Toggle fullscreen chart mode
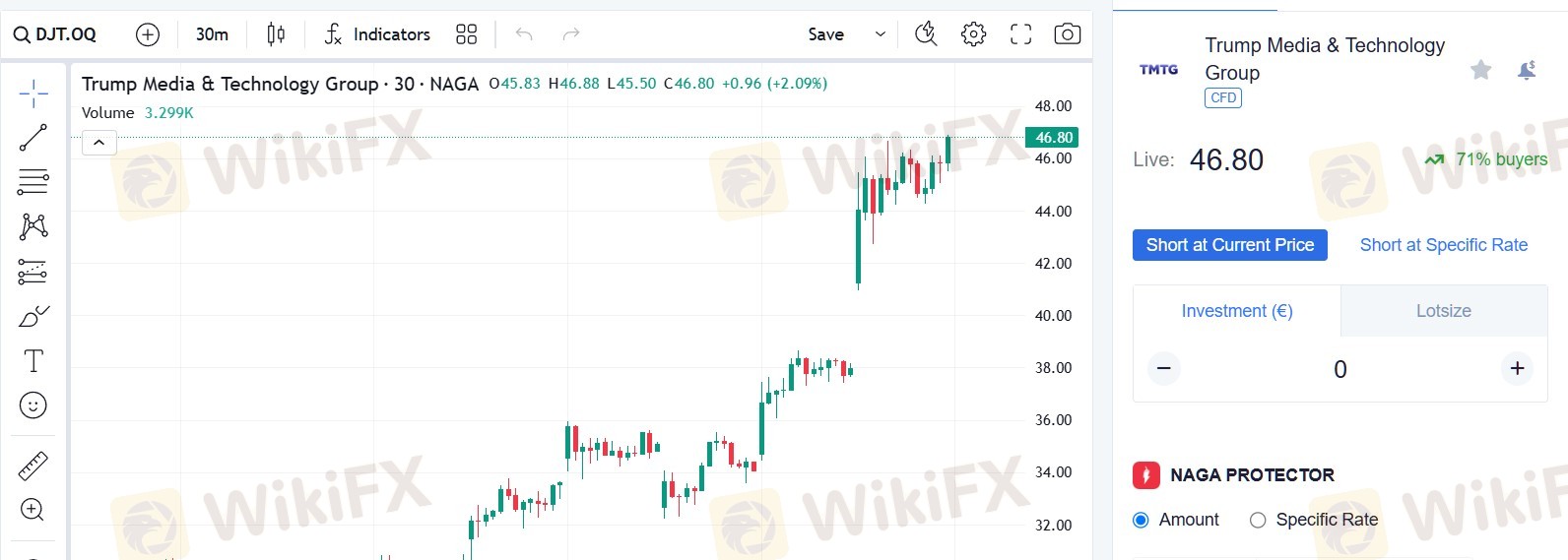This screenshot has height=560, width=1568. (x=1020, y=34)
